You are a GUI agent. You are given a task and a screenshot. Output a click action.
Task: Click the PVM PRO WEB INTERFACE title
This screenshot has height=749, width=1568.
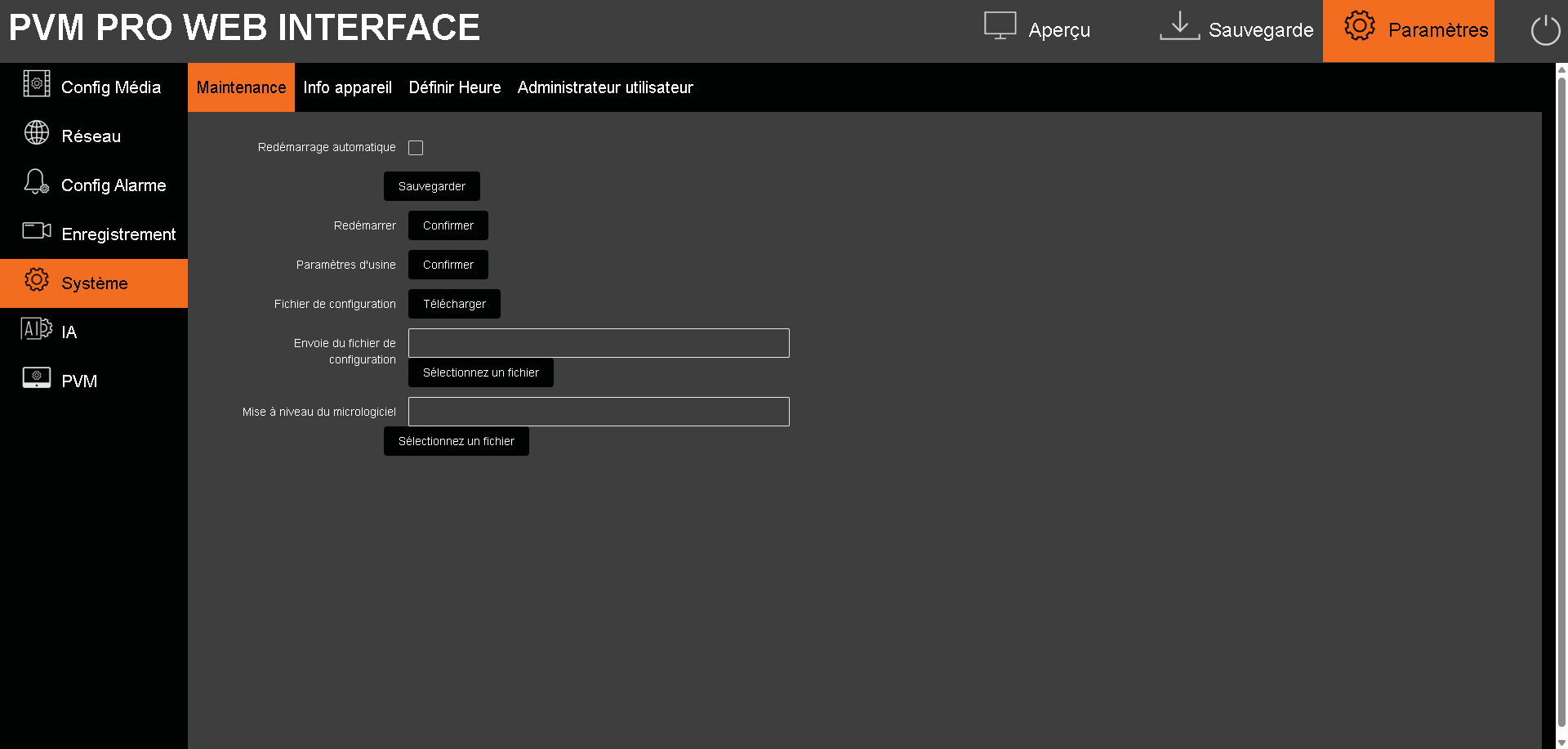tap(244, 28)
